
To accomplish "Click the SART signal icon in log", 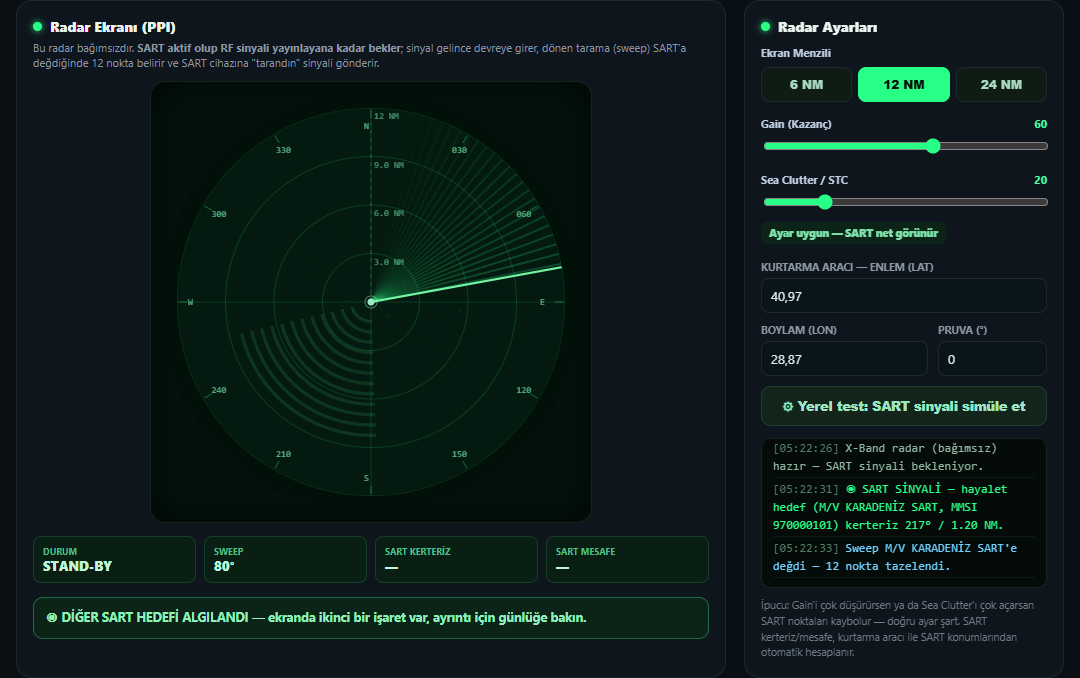I will pyautogui.click(x=851, y=489).
